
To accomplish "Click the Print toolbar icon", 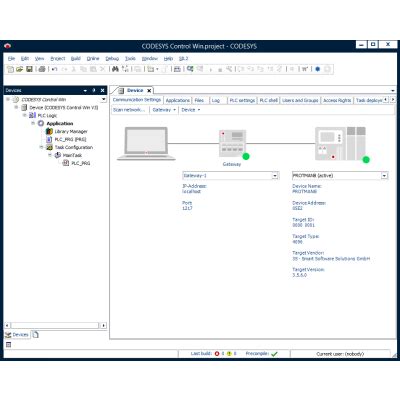I will click(x=42, y=69).
